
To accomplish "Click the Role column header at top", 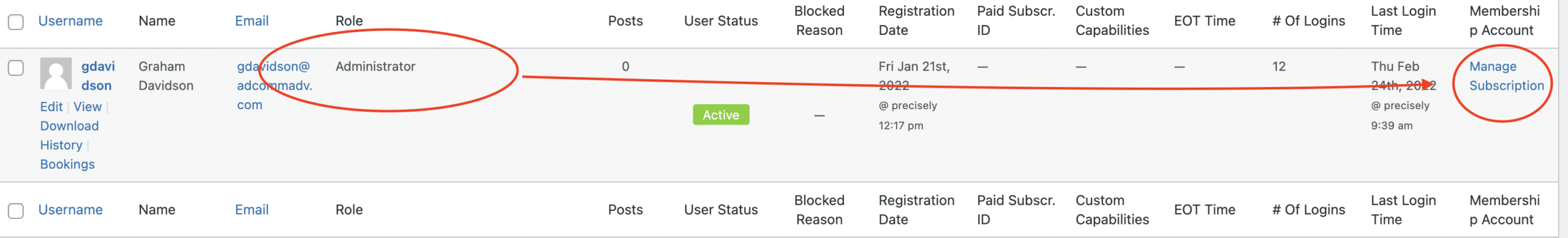I will click(349, 21).
